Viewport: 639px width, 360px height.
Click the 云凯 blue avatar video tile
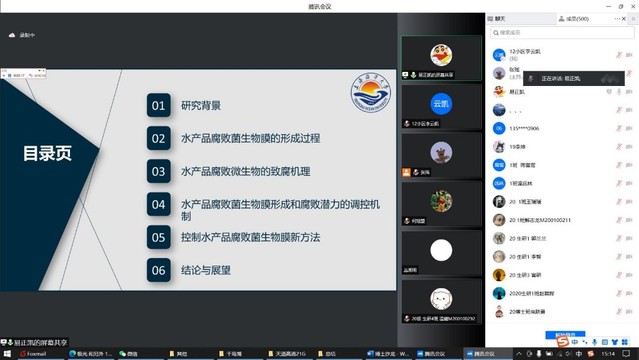[441, 107]
